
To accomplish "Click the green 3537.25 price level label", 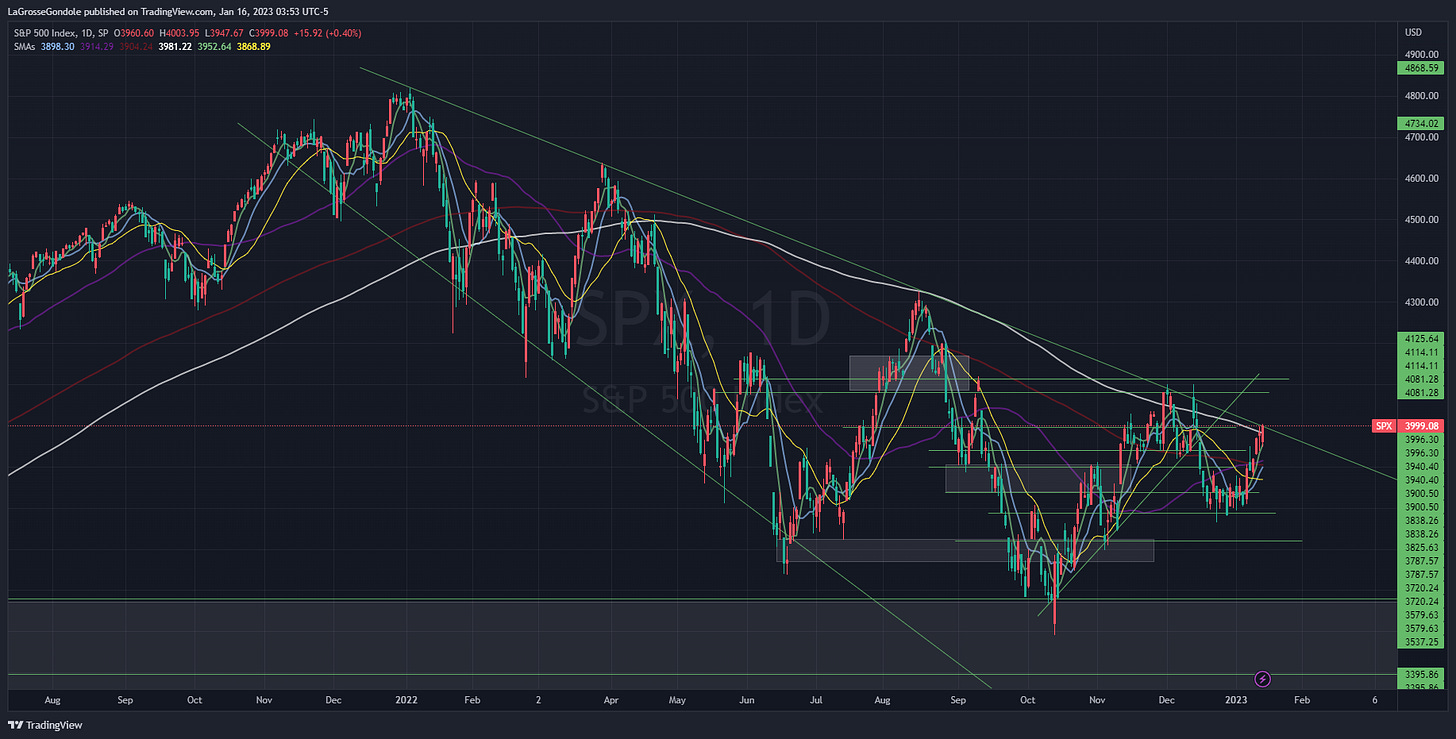I will 1421,642.
